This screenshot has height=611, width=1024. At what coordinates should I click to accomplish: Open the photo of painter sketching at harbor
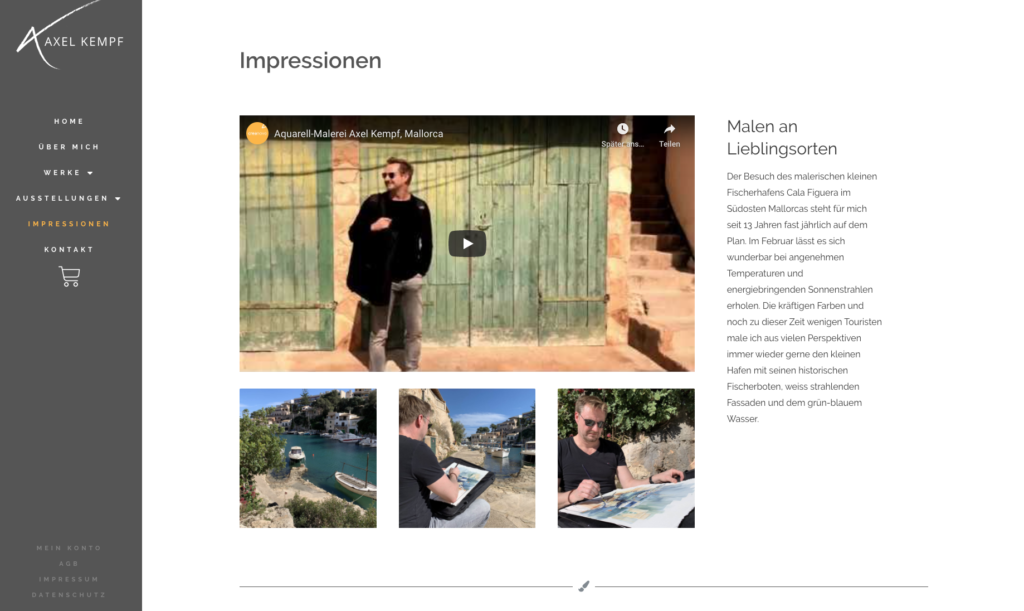click(467, 458)
